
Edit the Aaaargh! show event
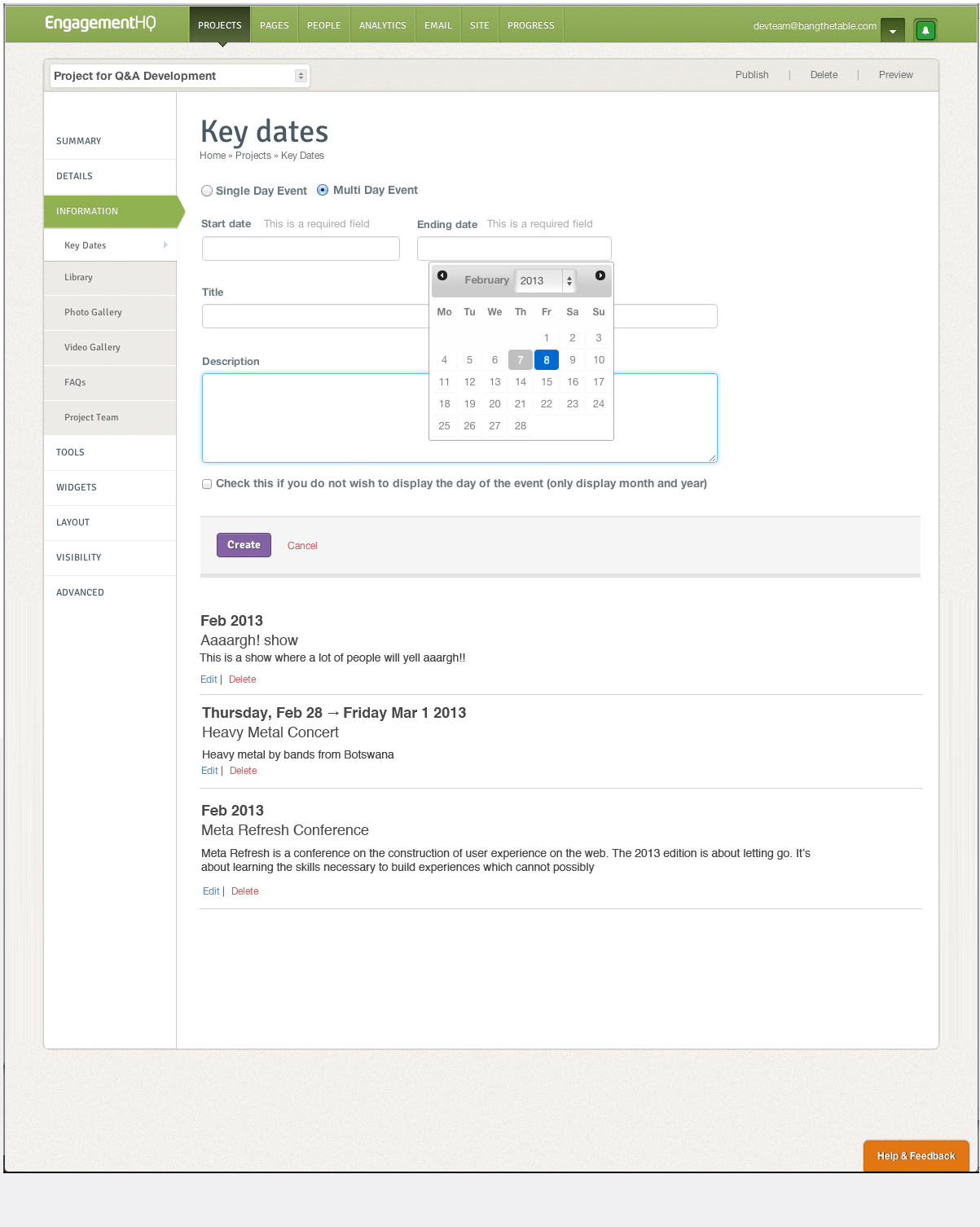pyautogui.click(x=209, y=679)
